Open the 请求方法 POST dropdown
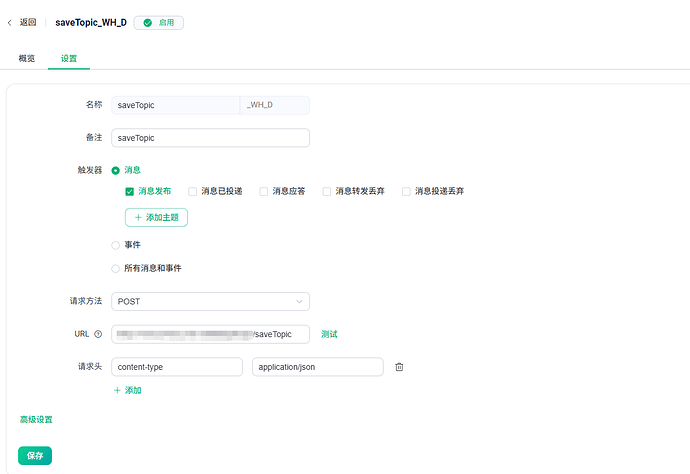Image resolution: width=690 pixels, height=474 pixels. click(x=210, y=301)
